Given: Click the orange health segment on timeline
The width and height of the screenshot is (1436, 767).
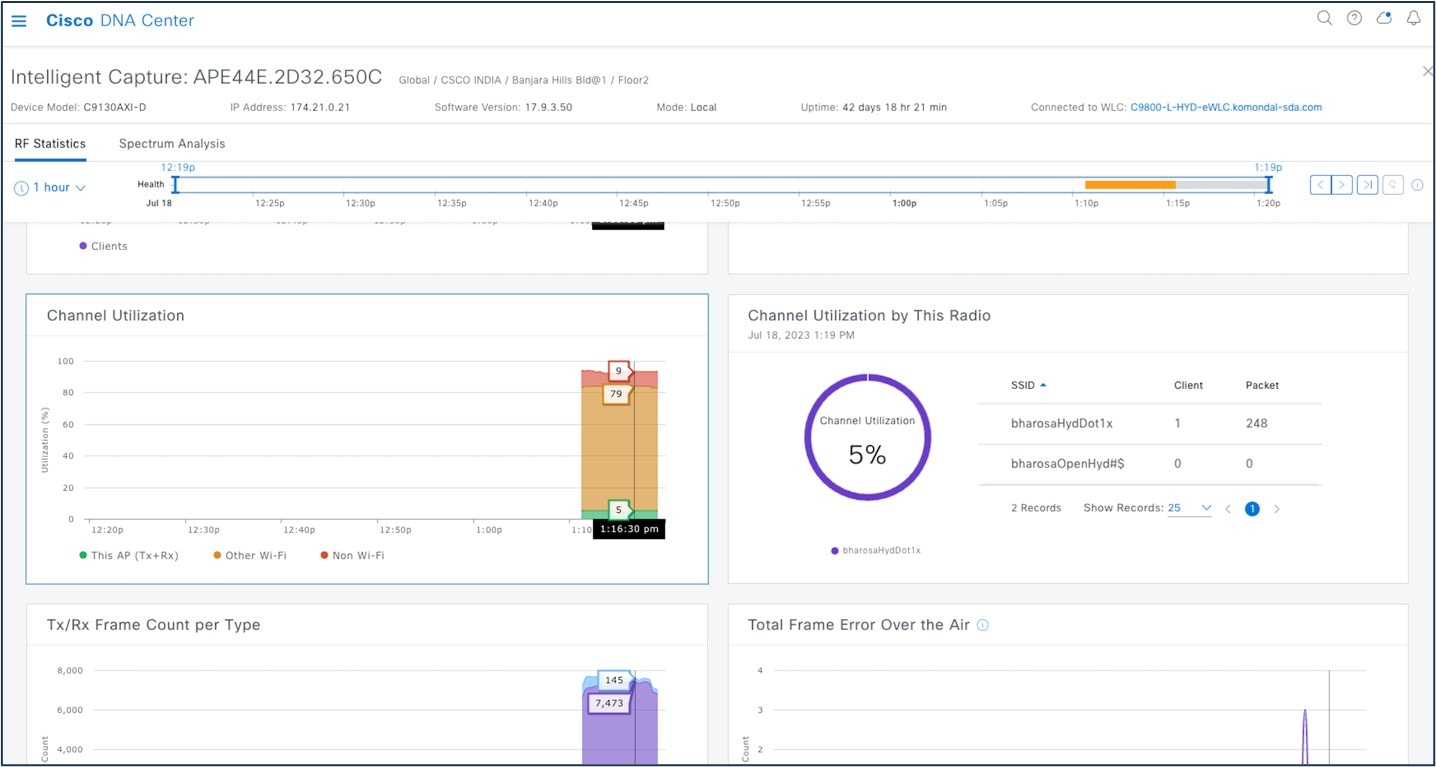Looking at the screenshot, I should coord(1130,185).
